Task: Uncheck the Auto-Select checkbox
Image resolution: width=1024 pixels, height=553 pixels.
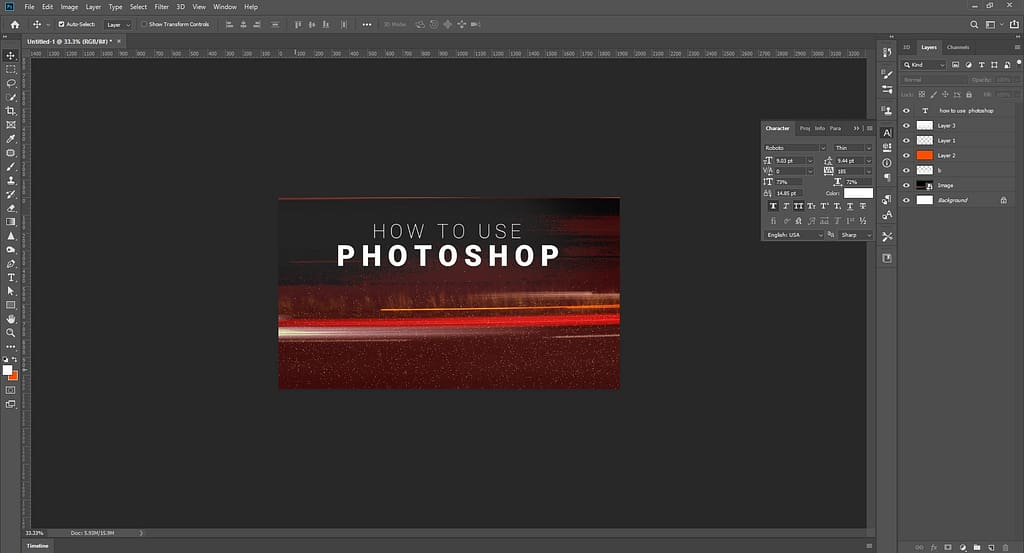Action: [61, 24]
